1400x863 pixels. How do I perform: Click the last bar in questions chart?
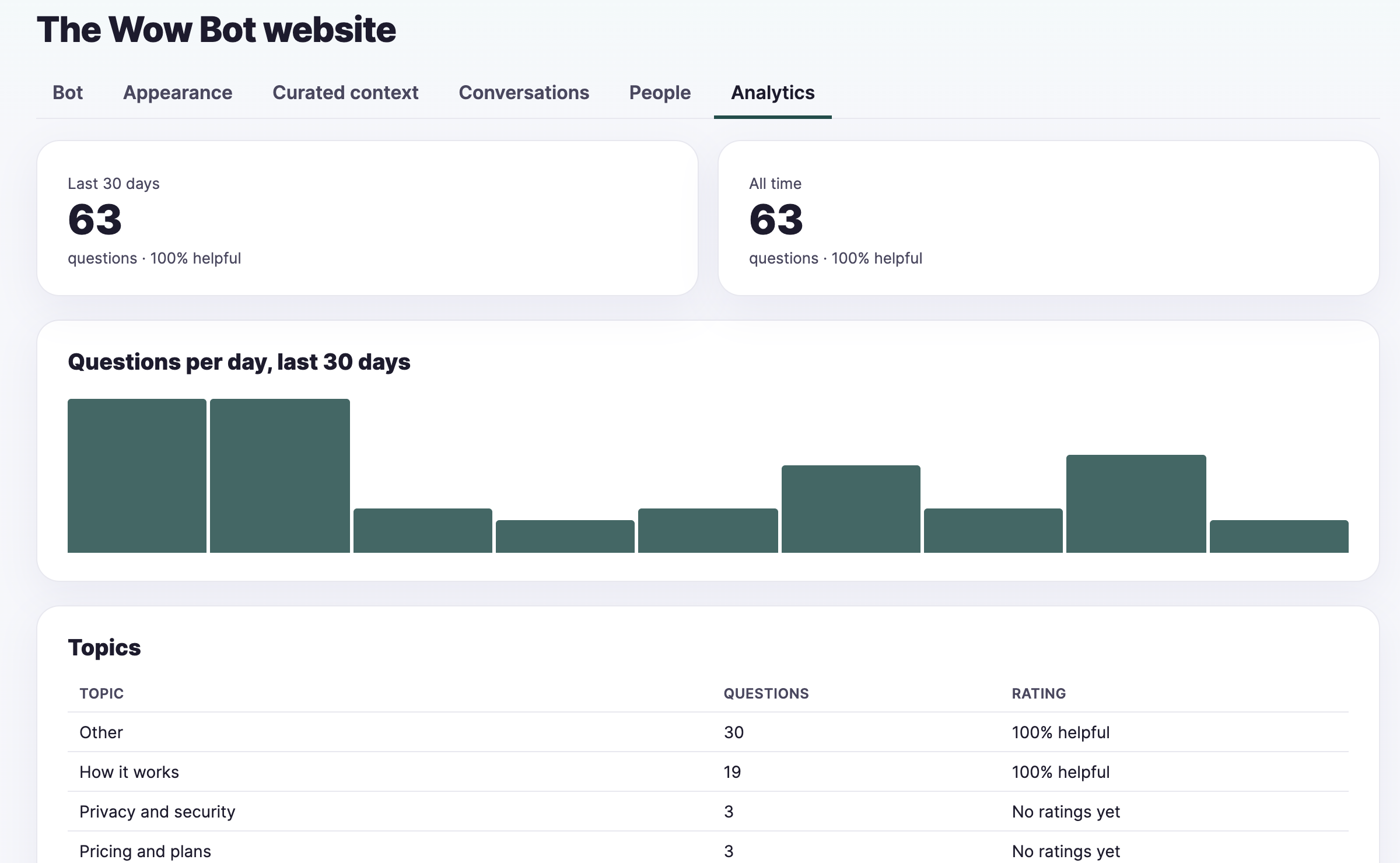[1279, 536]
